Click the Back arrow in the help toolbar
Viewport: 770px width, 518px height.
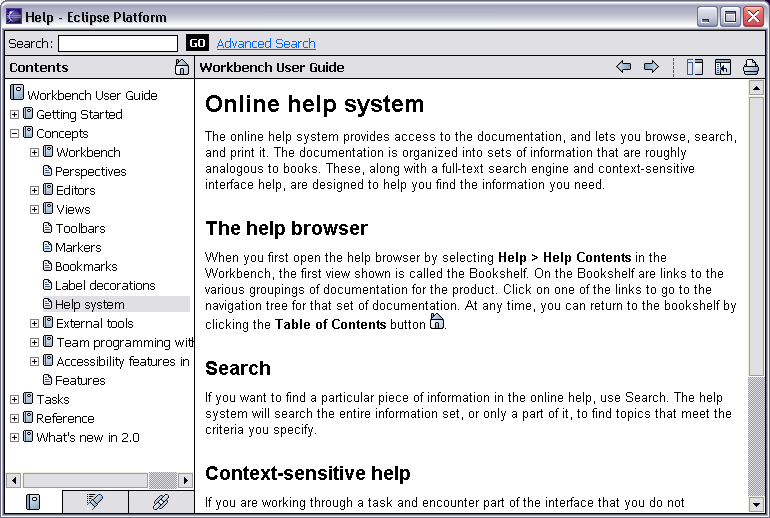[624, 67]
